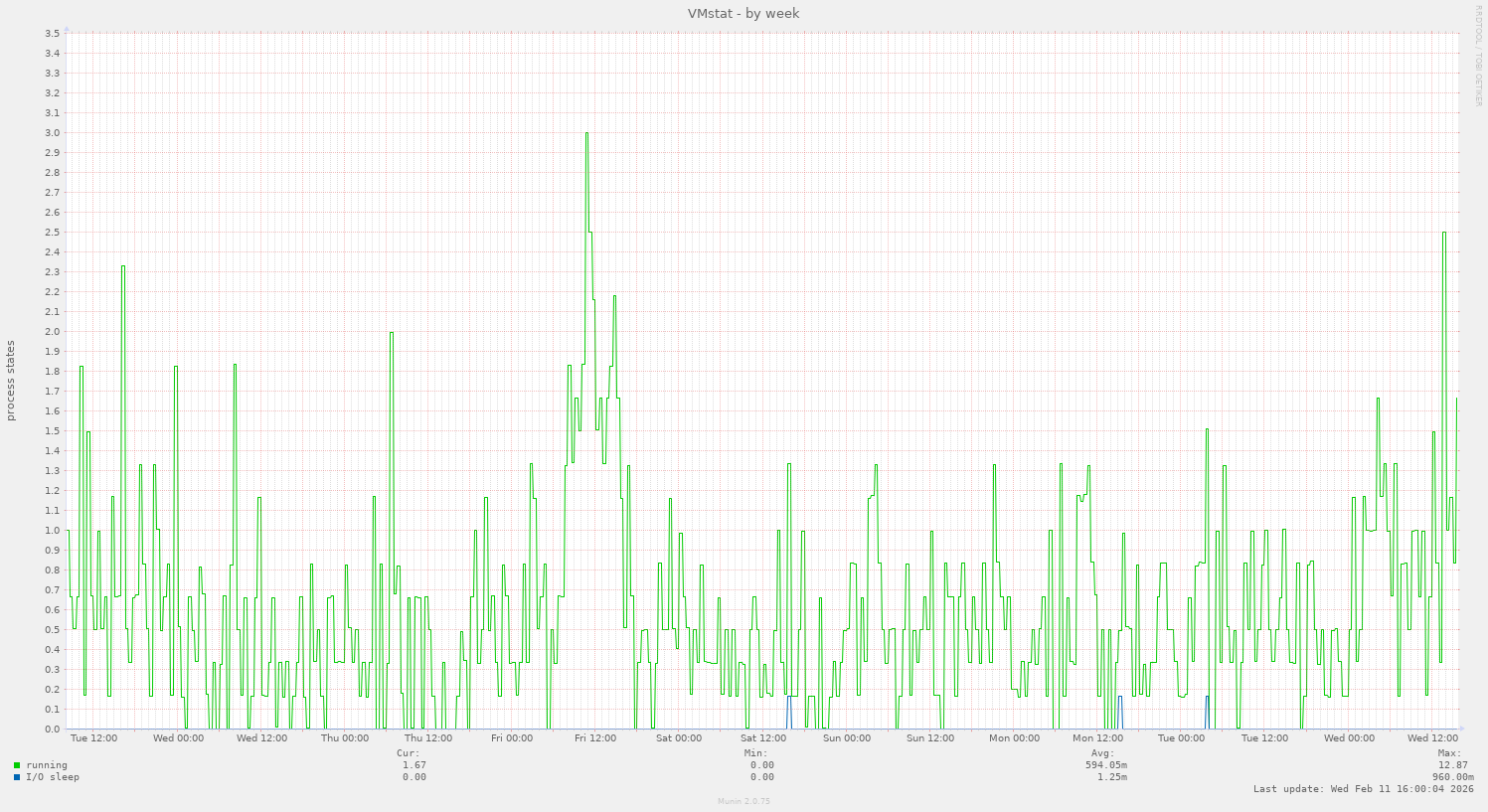The width and height of the screenshot is (1488, 812).
Task: Click the 'VMstat - by week' graph title
Action: [x=744, y=13]
